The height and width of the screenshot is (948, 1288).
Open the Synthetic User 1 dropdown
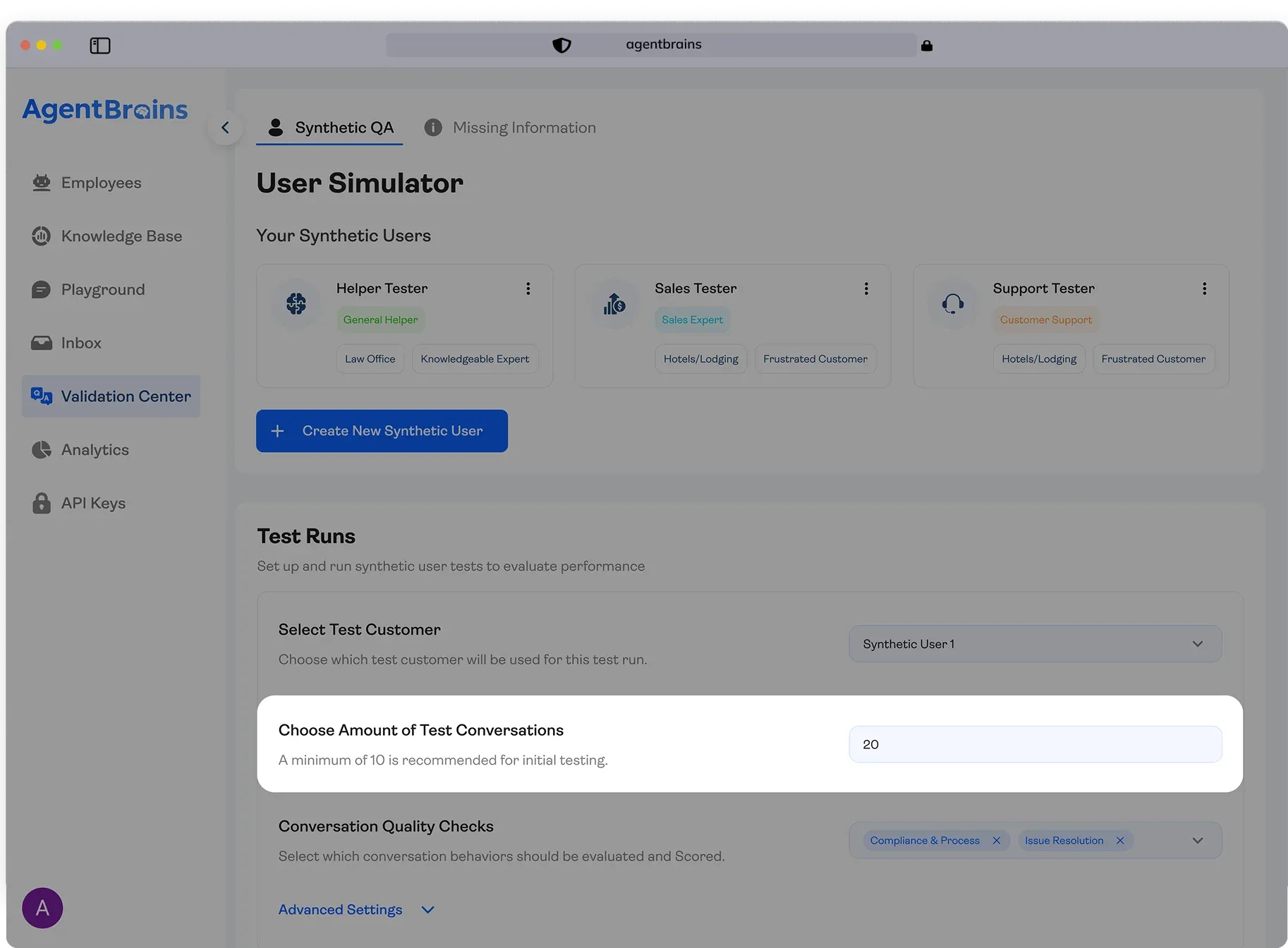point(1035,644)
